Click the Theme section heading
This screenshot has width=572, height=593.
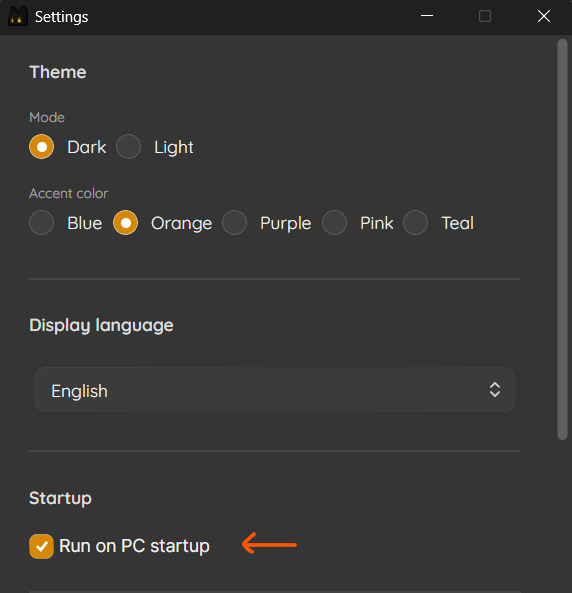click(x=58, y=72)
